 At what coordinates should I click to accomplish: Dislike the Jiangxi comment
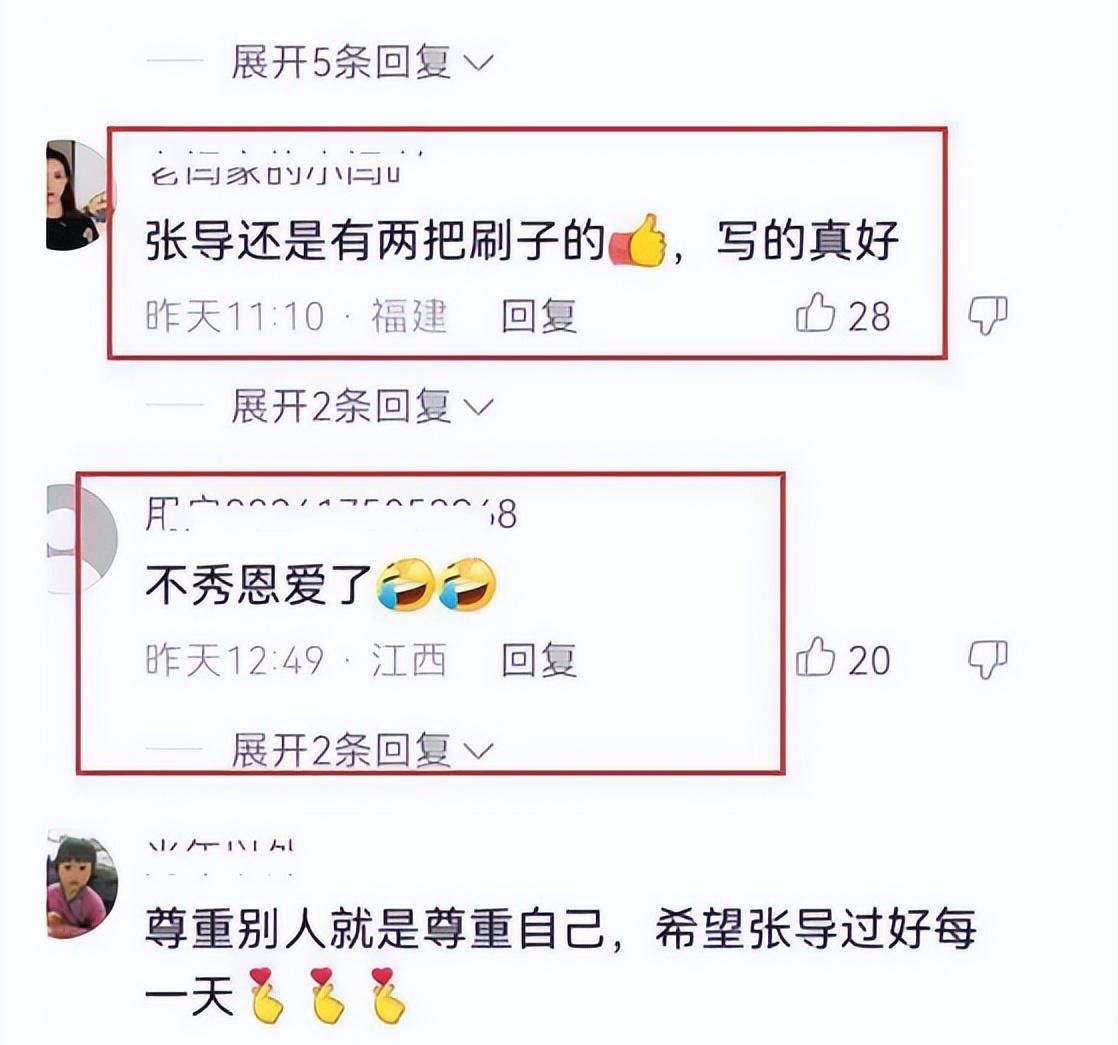pyautogui.click(x=988, y=659)
